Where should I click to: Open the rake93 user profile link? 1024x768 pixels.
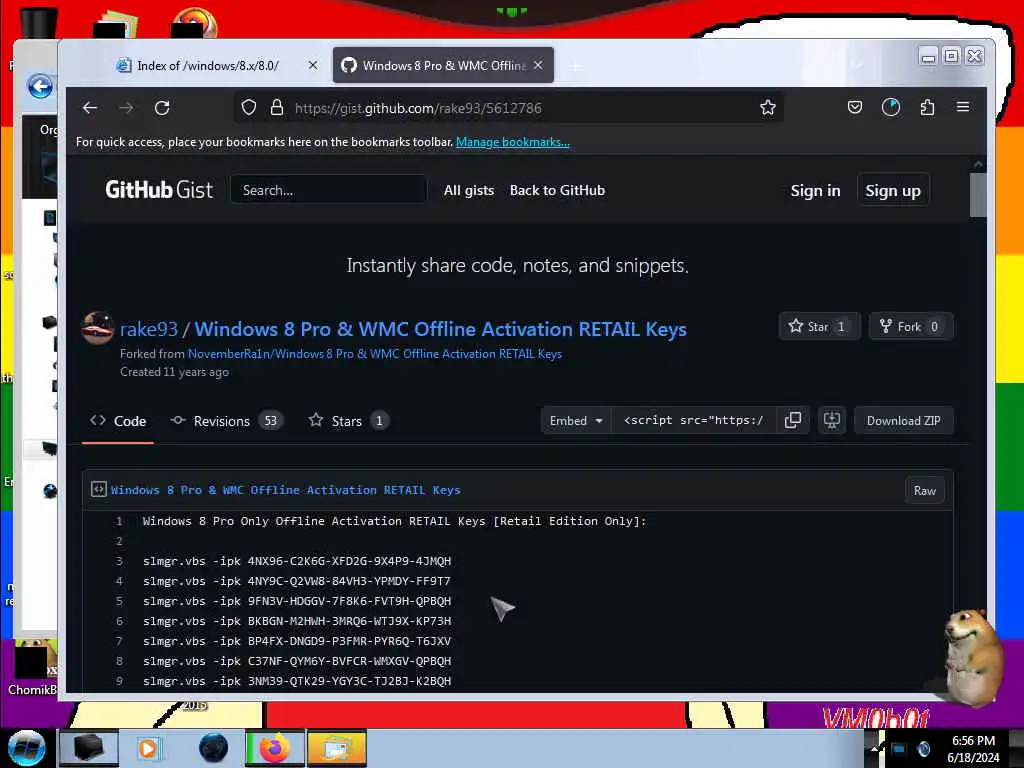[x=148, y=329]
